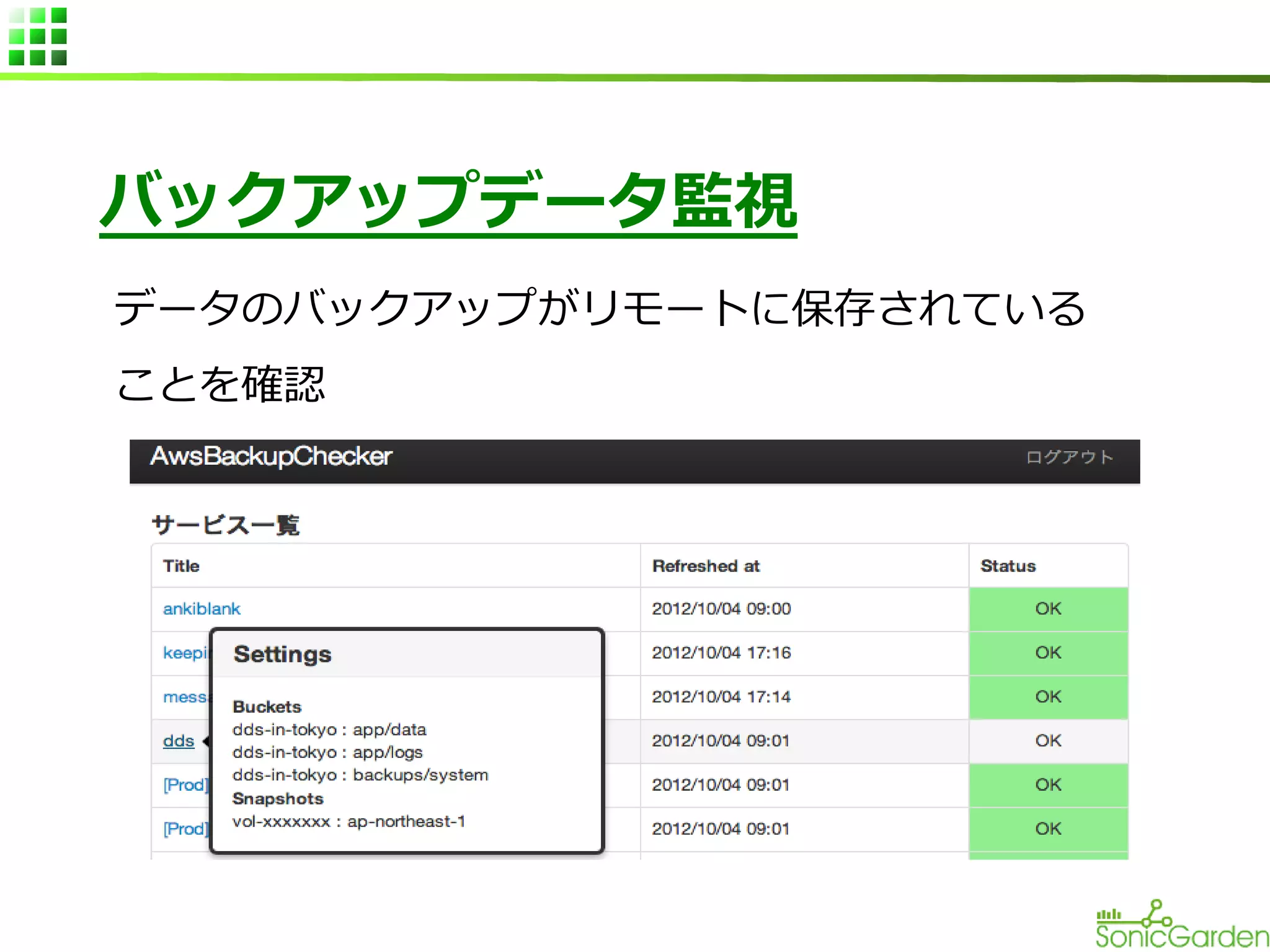1270x952 pixels.
Task: Click the OK status beside 17:14
Action: (x=1048, y=697)
